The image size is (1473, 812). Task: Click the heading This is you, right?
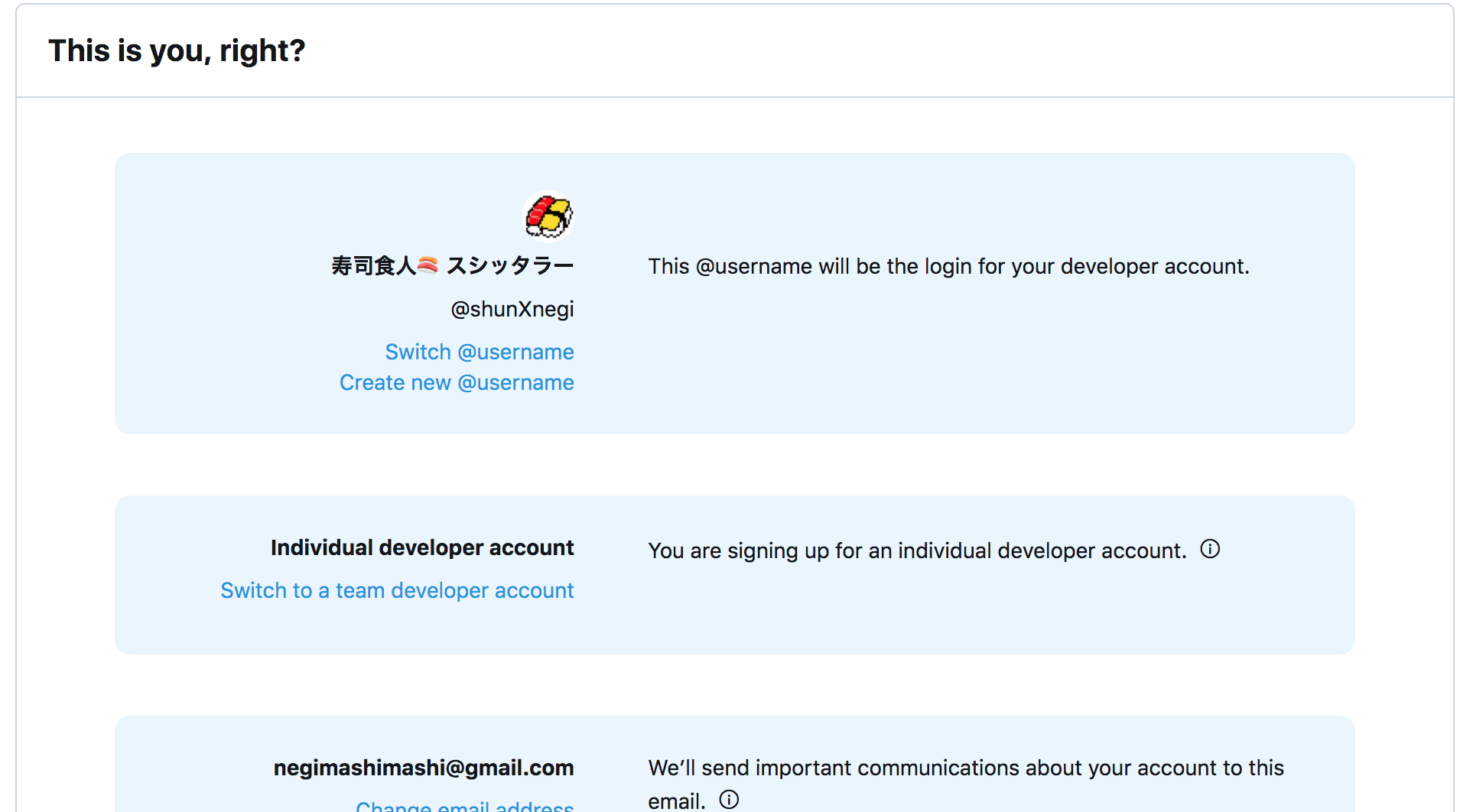(177, 50)
